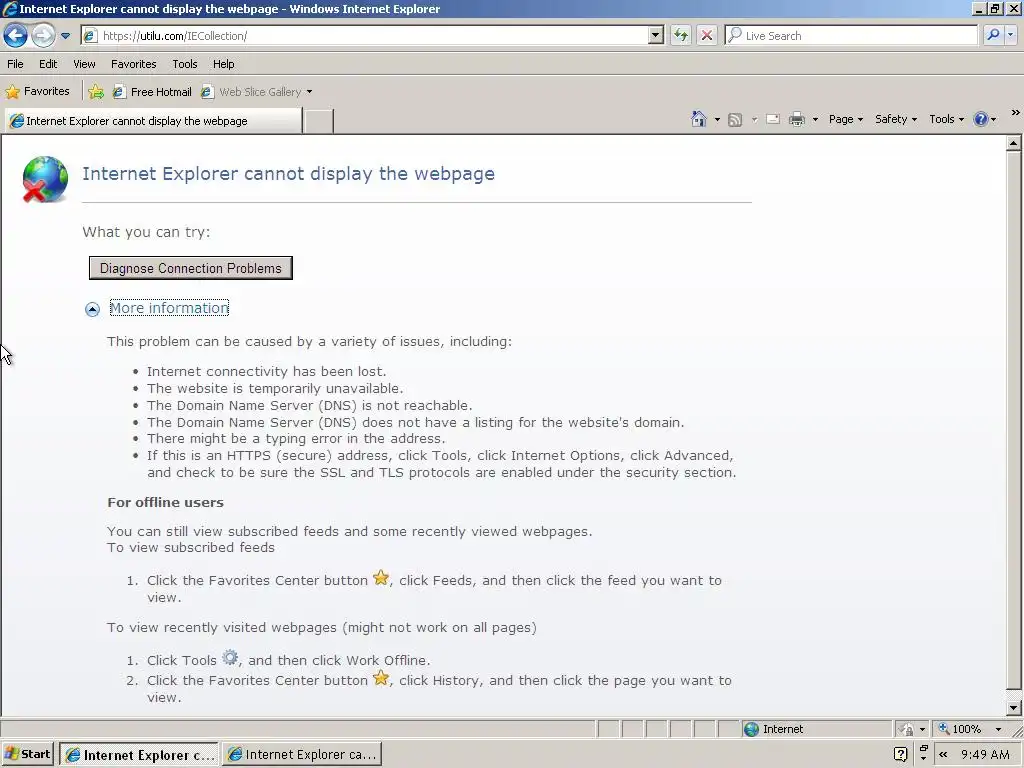Open the Tools command bar menu
This screenshot has height=768, width=1024.
point(946,119)
